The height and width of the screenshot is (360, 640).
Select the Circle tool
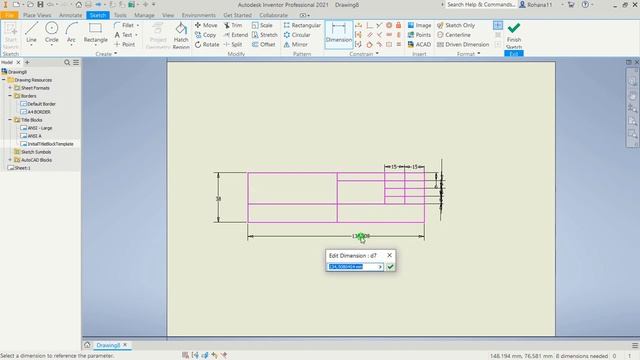pyautogui.click(x=51, y=33)
